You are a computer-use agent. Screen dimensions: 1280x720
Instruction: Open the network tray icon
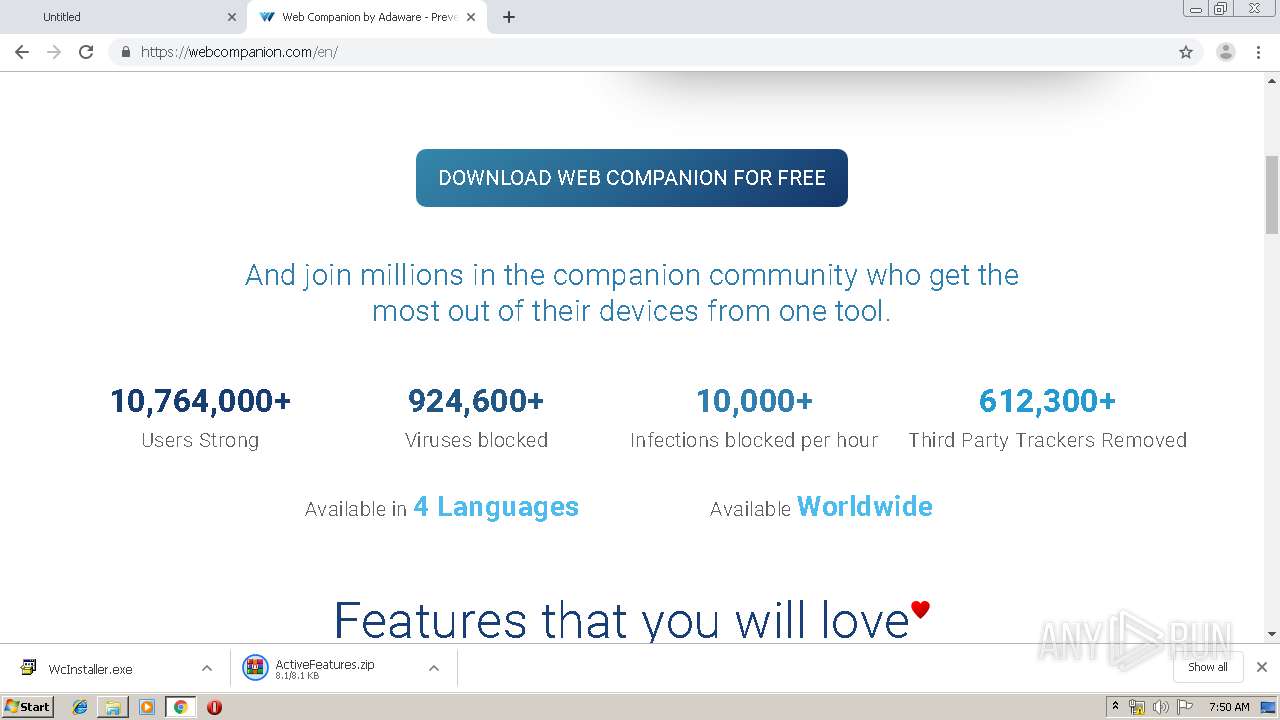[x=1137, y=707]
